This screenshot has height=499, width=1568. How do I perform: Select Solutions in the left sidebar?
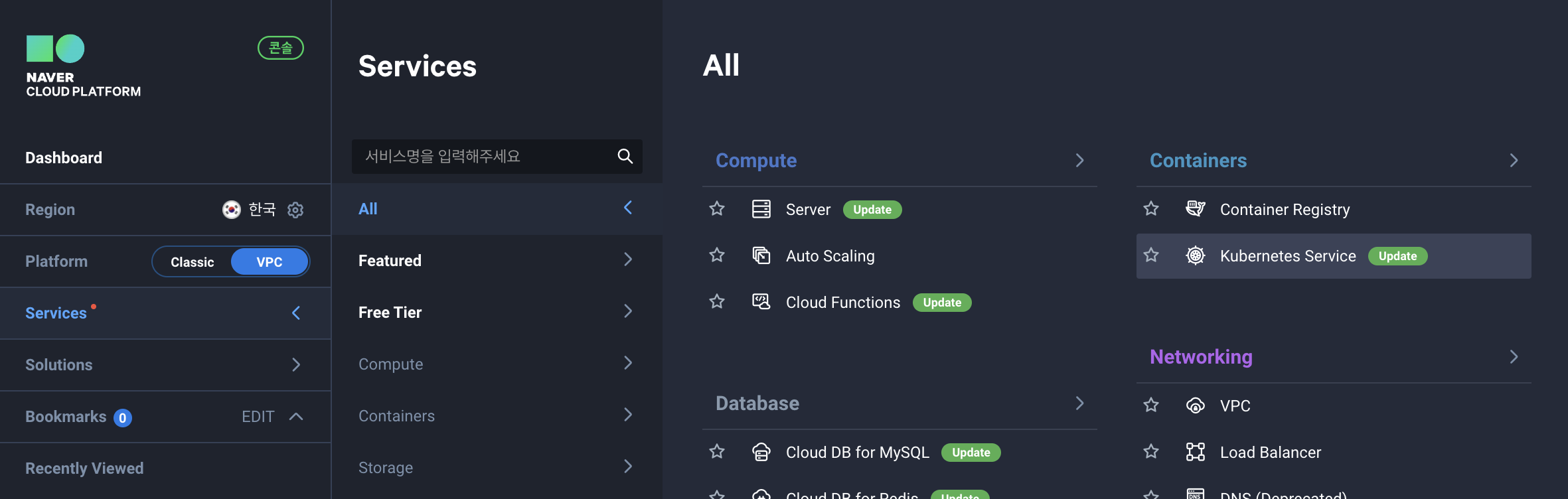pyautogui.click(x=165, y=365)
